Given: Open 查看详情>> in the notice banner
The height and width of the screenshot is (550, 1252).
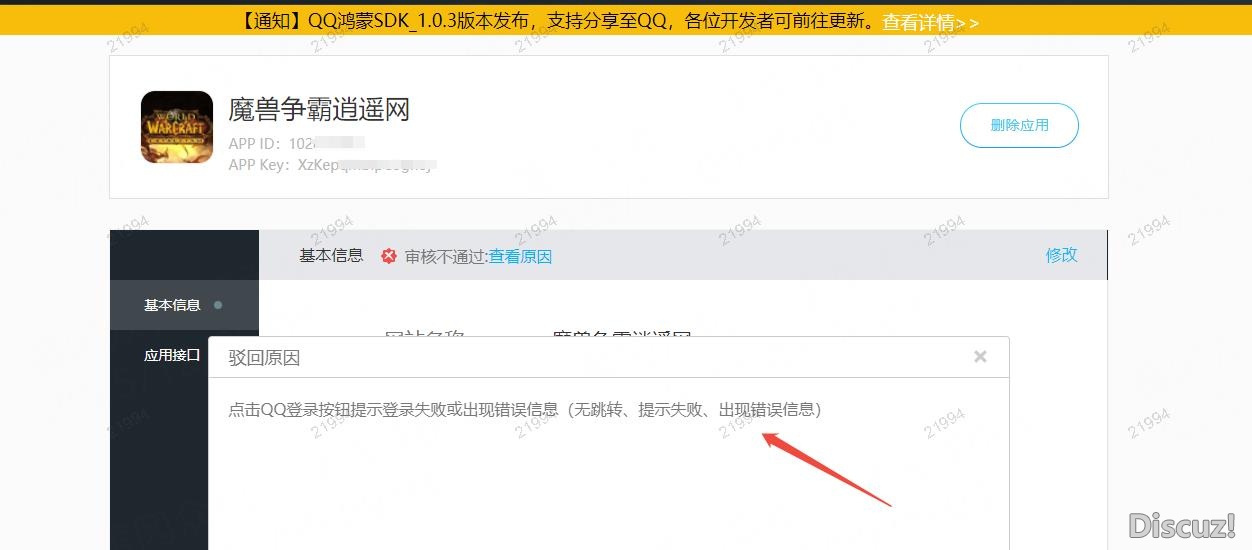Looking at the screenshot, I should [930, 22].
